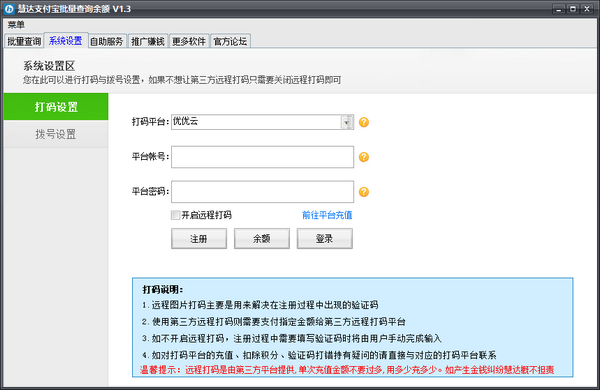Viewport: 600px width, 390px height.
Task: Minimize the window
Action: (x=559, y=9)
